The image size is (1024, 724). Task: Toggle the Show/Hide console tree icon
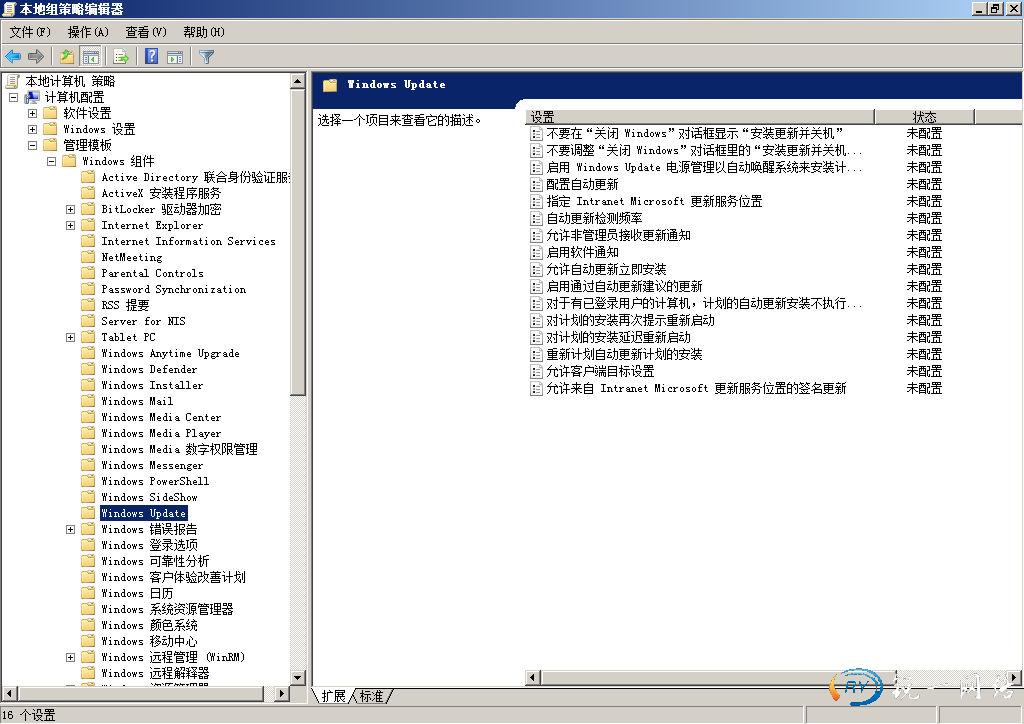[89, 57]
